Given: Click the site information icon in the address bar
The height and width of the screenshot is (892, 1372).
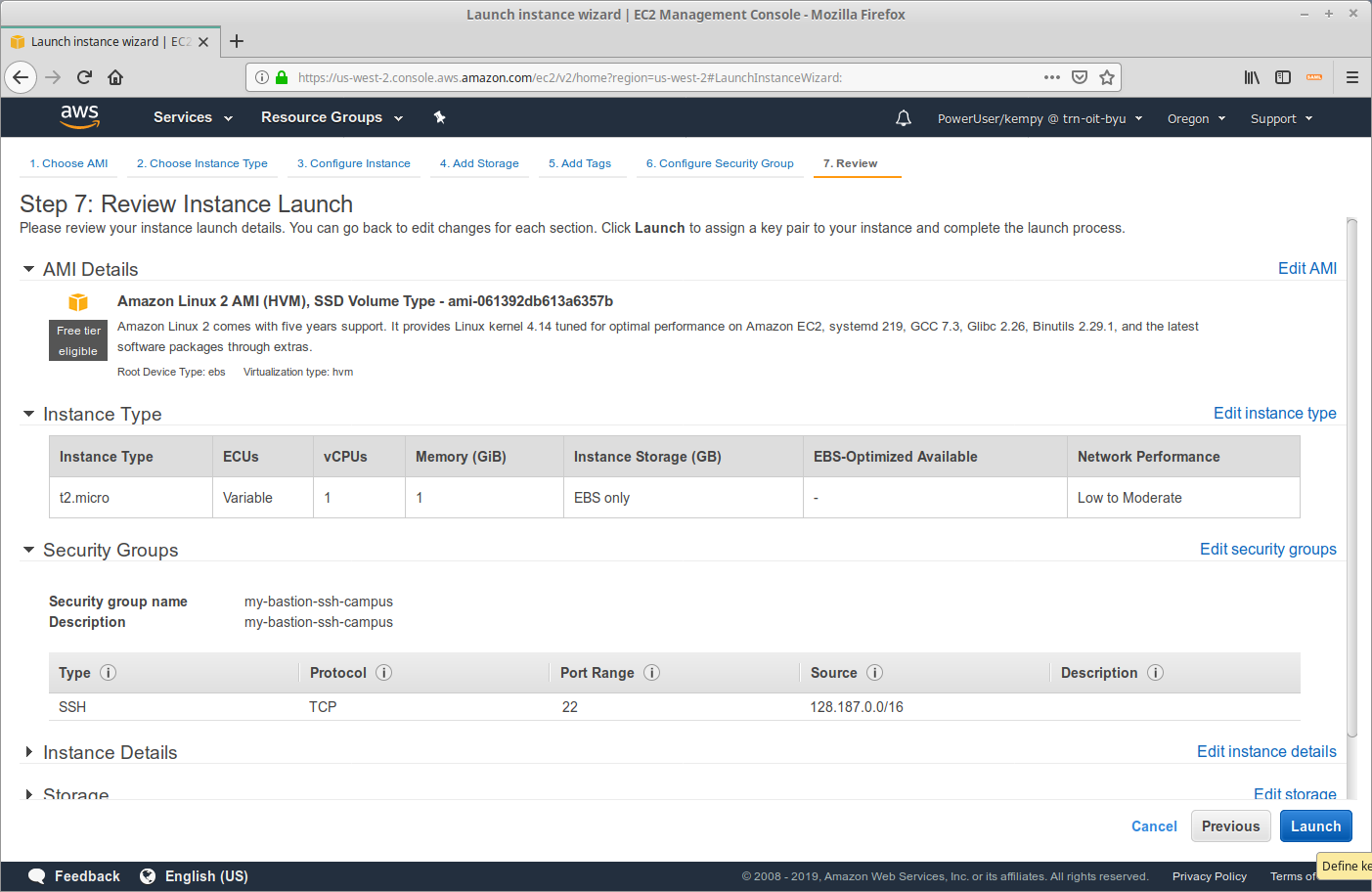Looking at the screenshot, I should [262, 77].
